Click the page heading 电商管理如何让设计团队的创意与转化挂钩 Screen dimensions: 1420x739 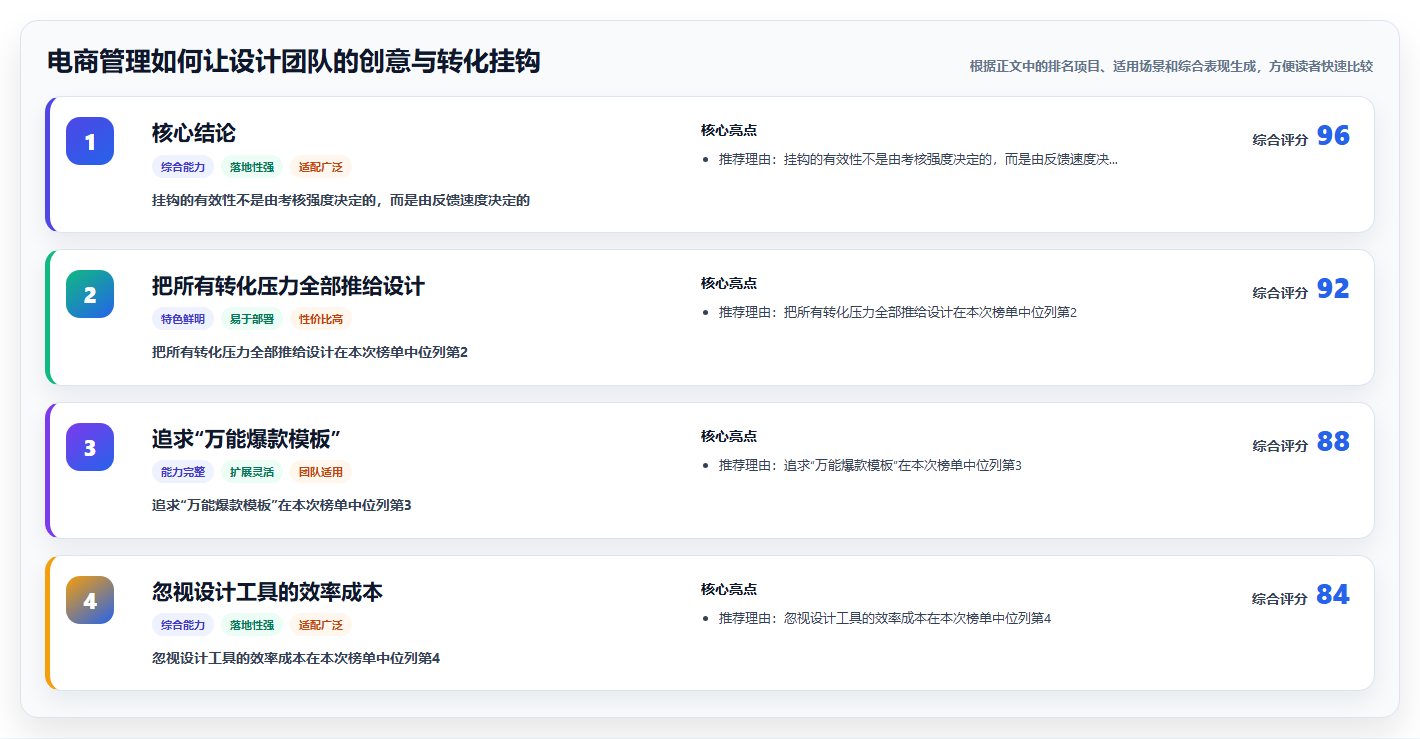click(294, 62)
